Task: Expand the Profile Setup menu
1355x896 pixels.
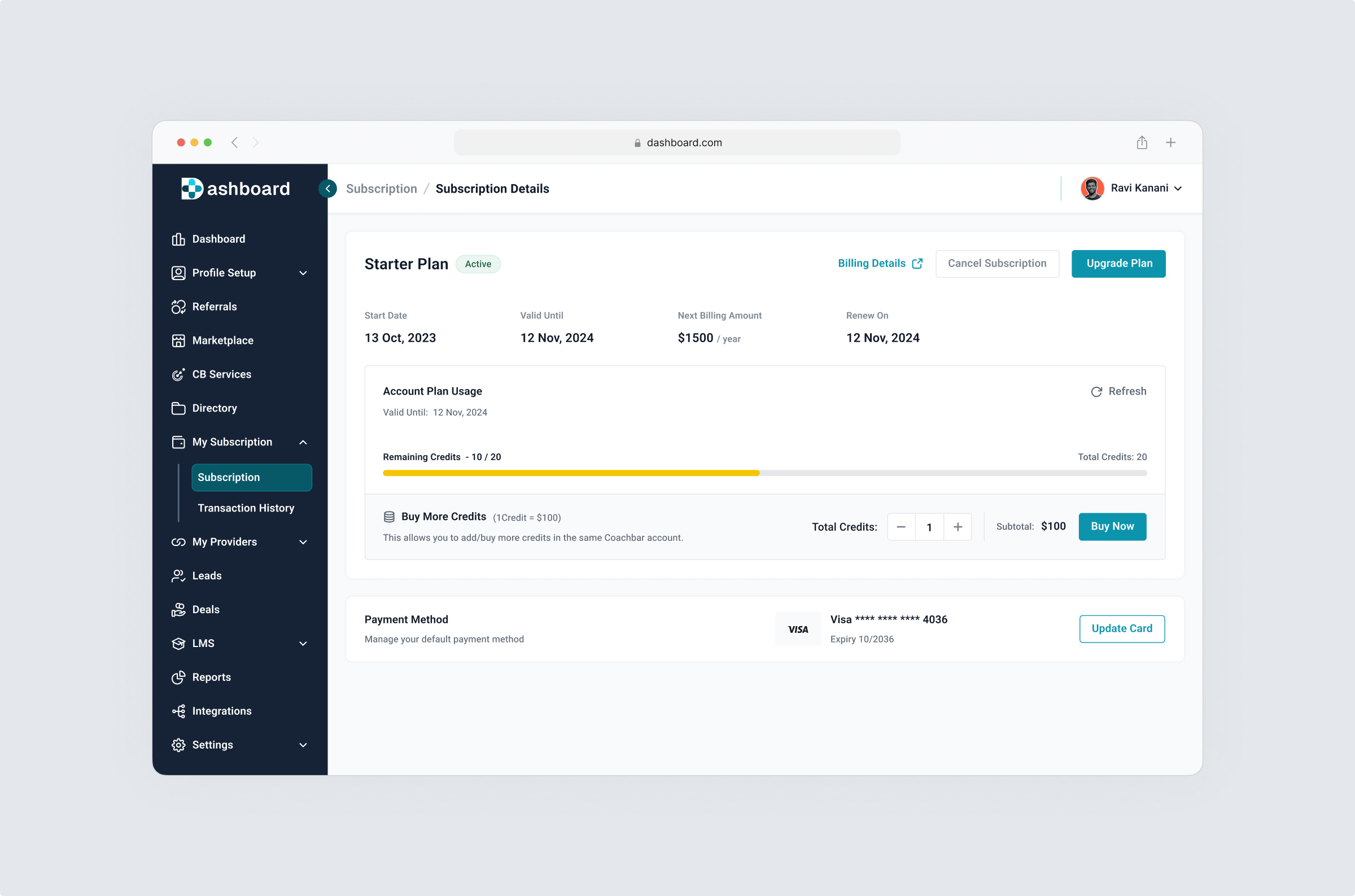Action: click(x=303, y=273)
